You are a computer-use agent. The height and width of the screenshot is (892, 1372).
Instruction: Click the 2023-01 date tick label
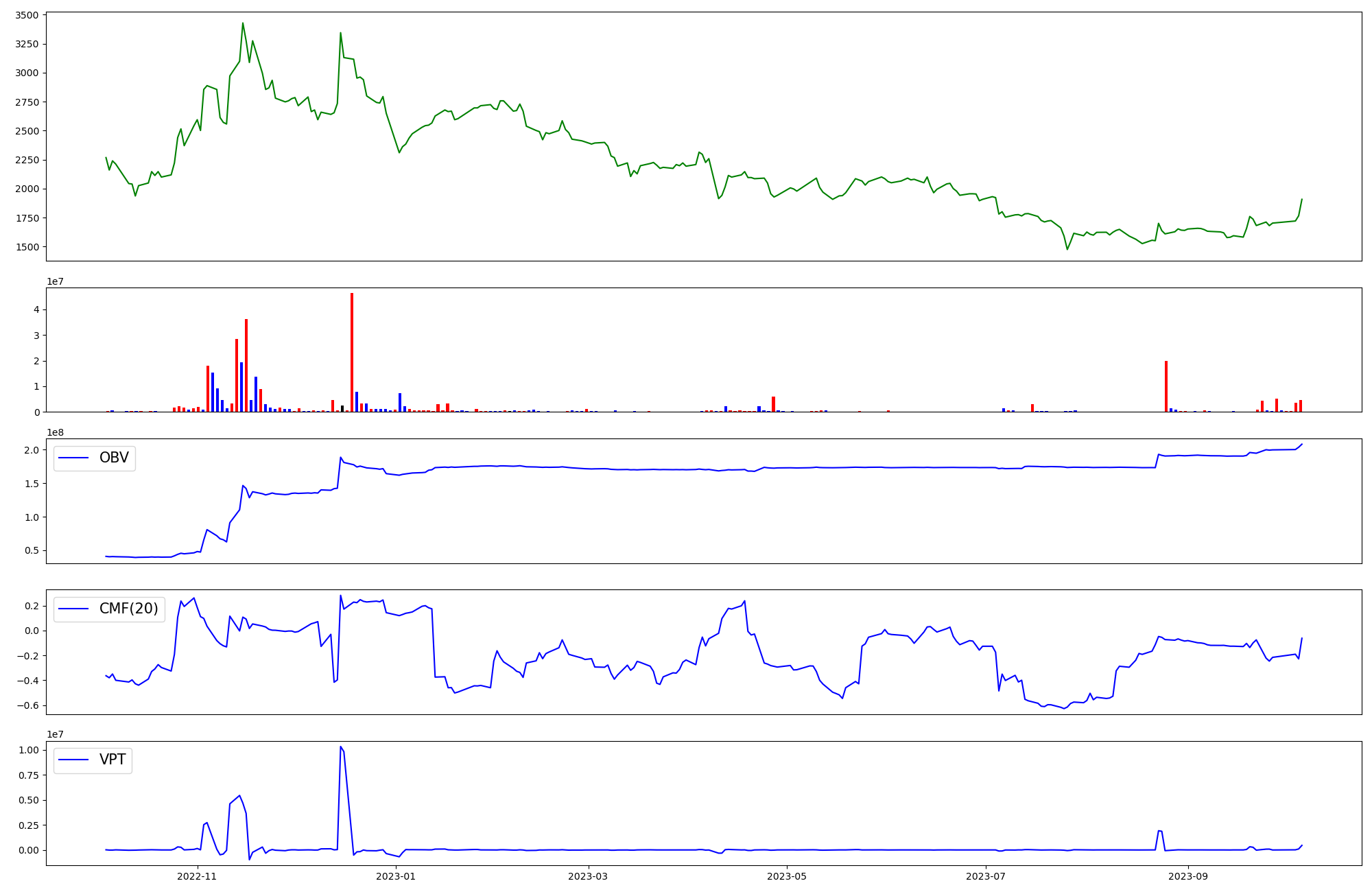point(397,876)
